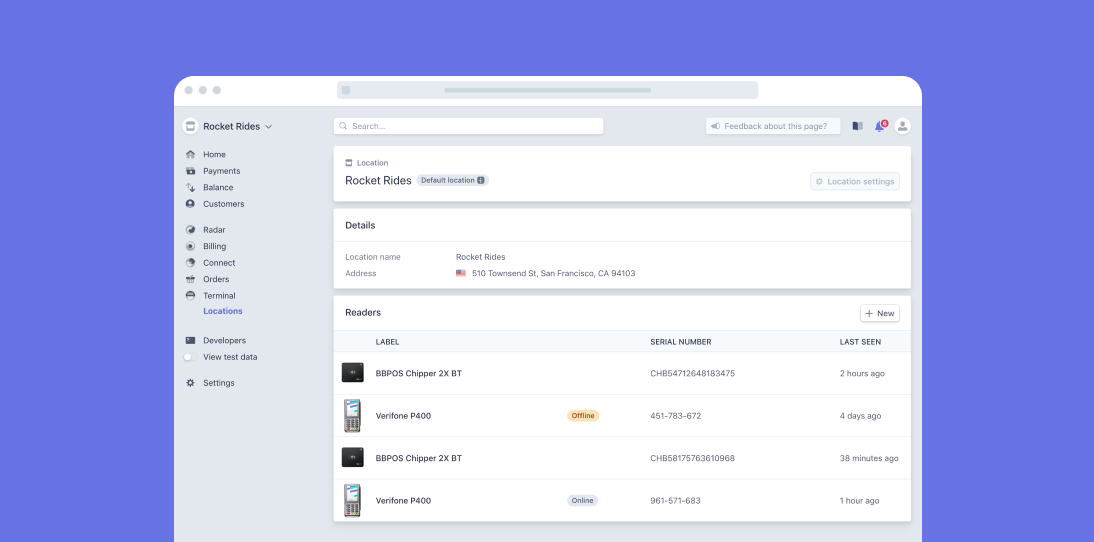This screenshot has width=1094, height=542.
Task: Click the notifications bell icon
Action: pos(880,126)
